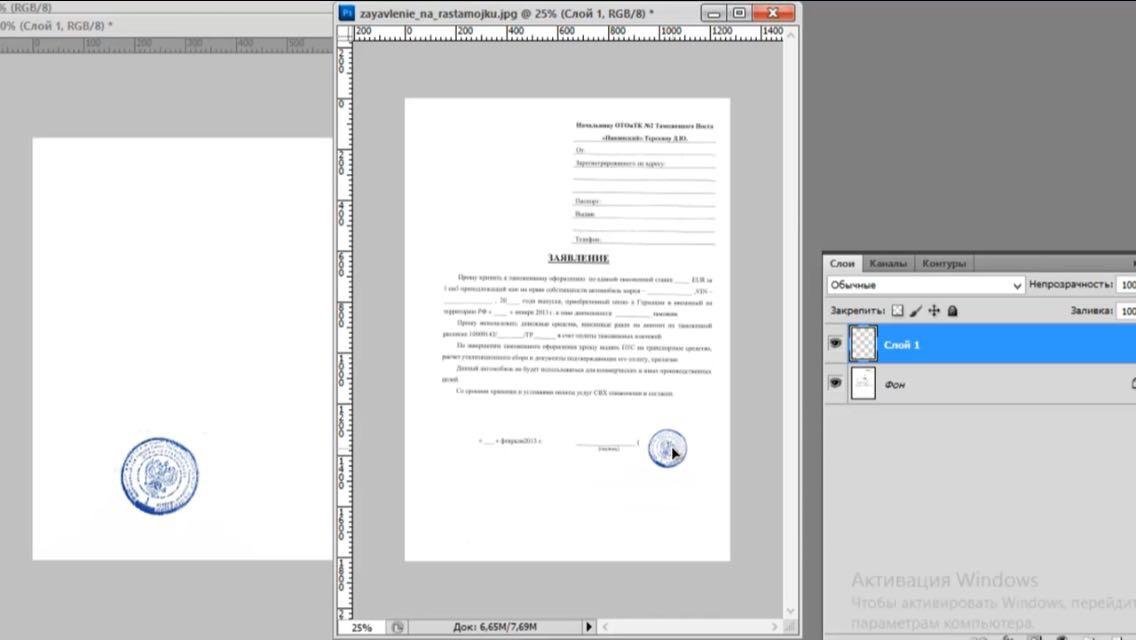Click the horizontal scrollbar left arrow
This screenshot has height=640, width=1136.
[605, 627]
